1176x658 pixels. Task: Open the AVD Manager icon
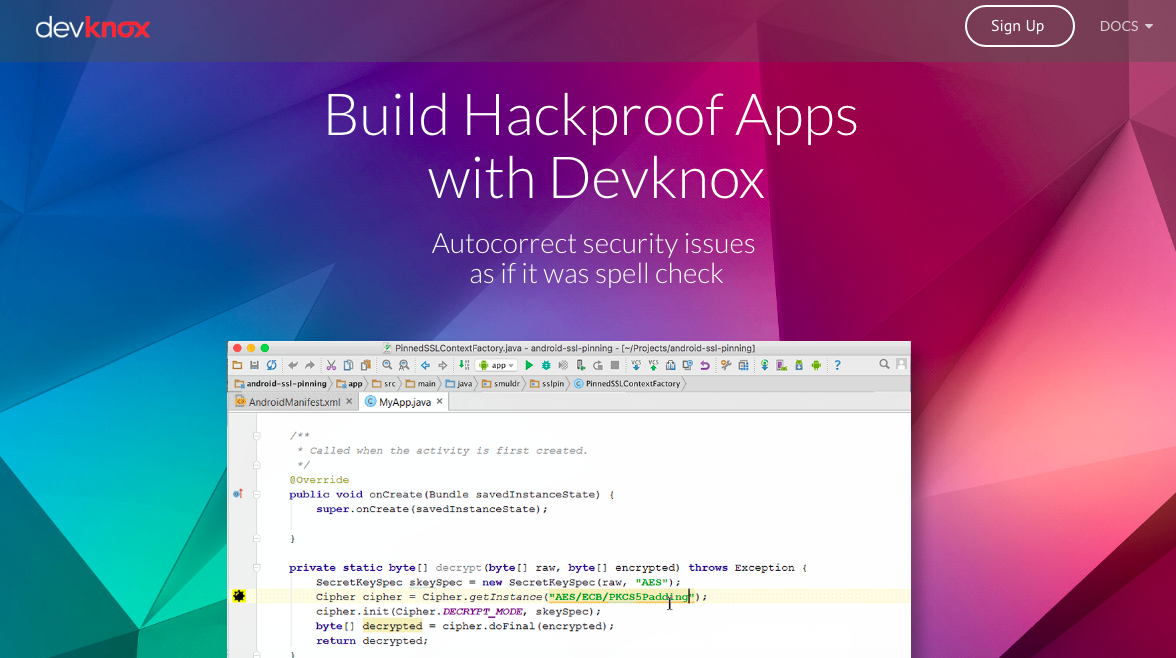[781, 365]
